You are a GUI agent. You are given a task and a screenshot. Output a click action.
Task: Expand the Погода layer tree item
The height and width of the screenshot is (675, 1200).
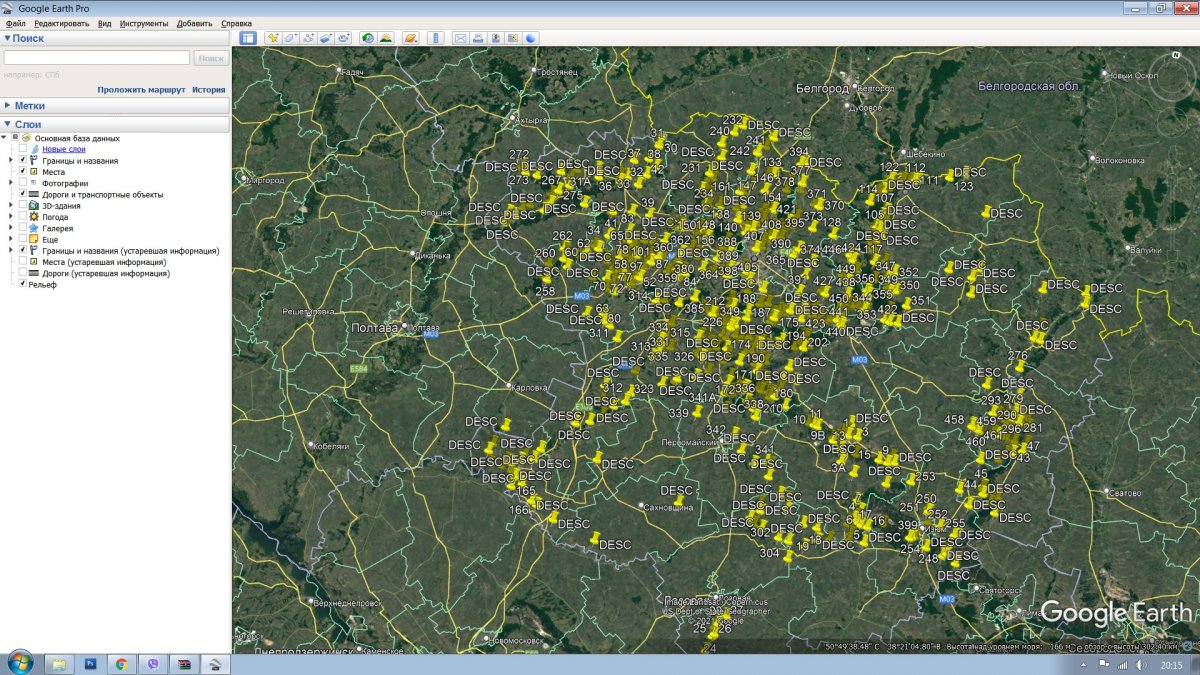coord(11,216)
